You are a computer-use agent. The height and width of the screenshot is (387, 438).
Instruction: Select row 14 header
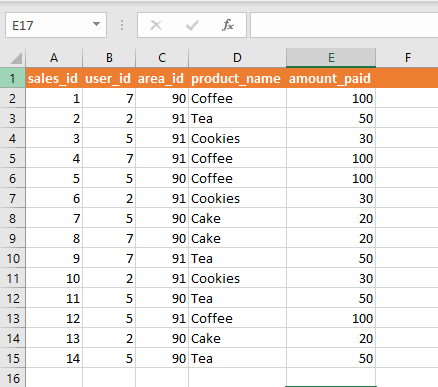pyautogui.click(x=13, y=338)
